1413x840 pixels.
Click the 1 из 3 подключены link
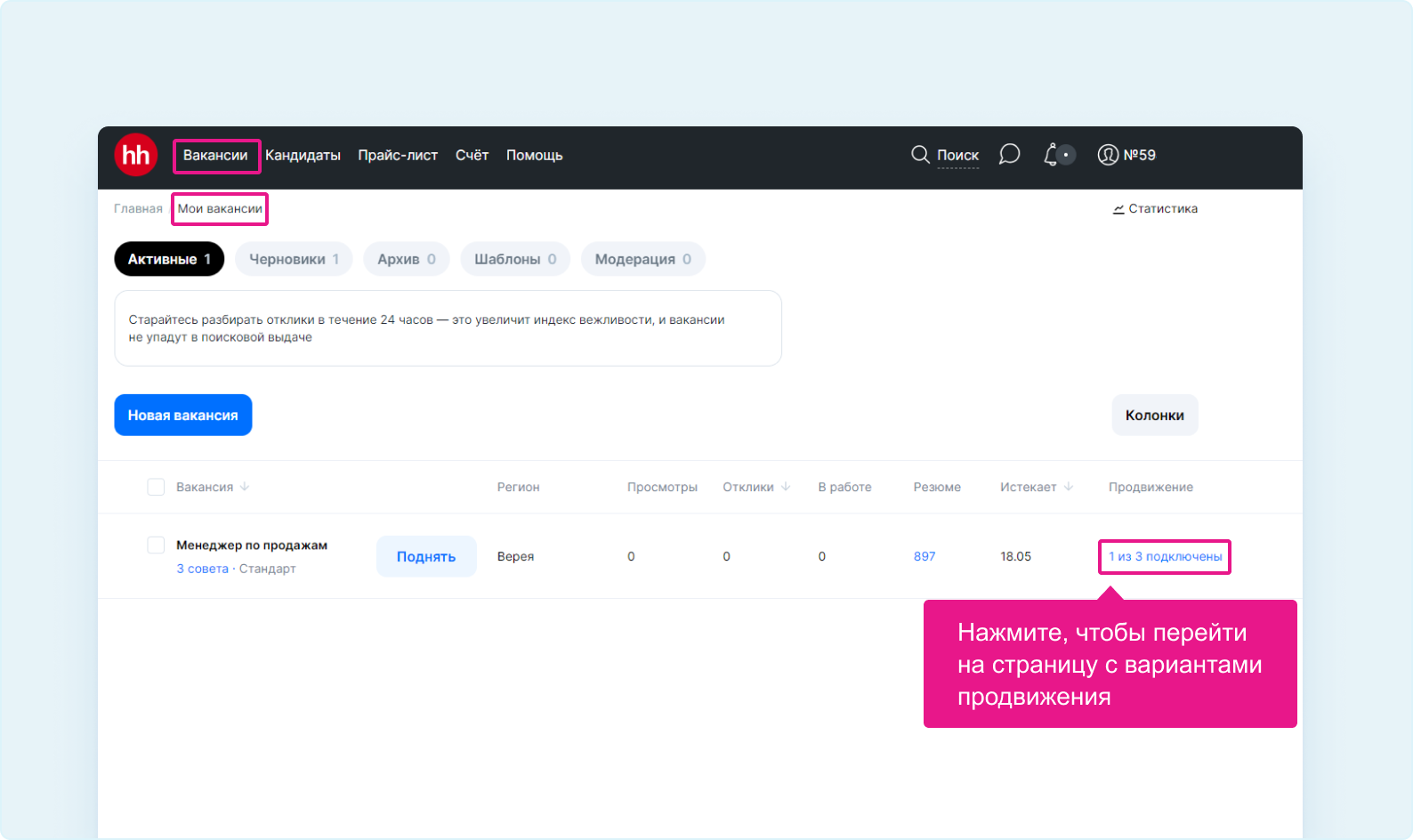click(1165, 556)
